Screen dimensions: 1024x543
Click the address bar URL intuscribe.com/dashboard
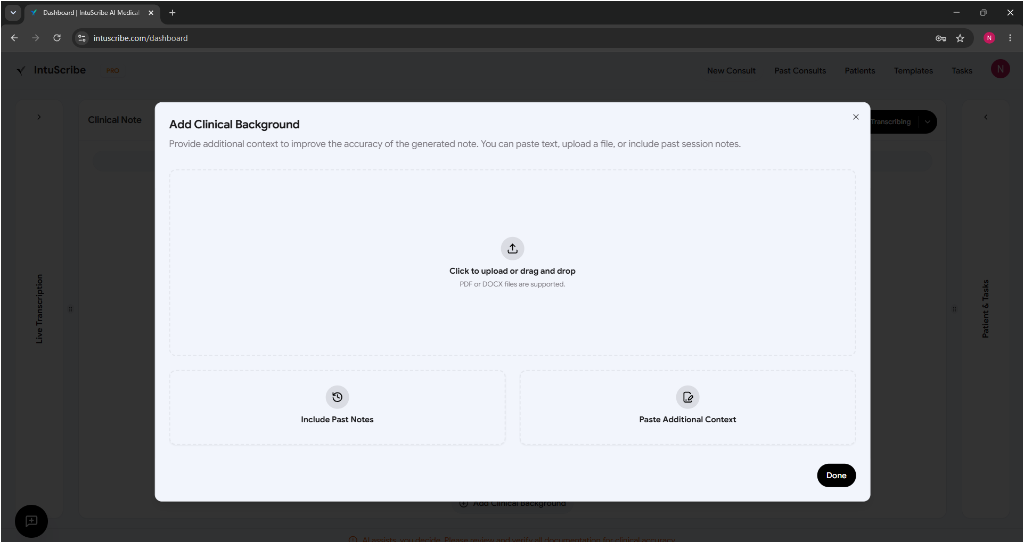click(x=140, y=38)
